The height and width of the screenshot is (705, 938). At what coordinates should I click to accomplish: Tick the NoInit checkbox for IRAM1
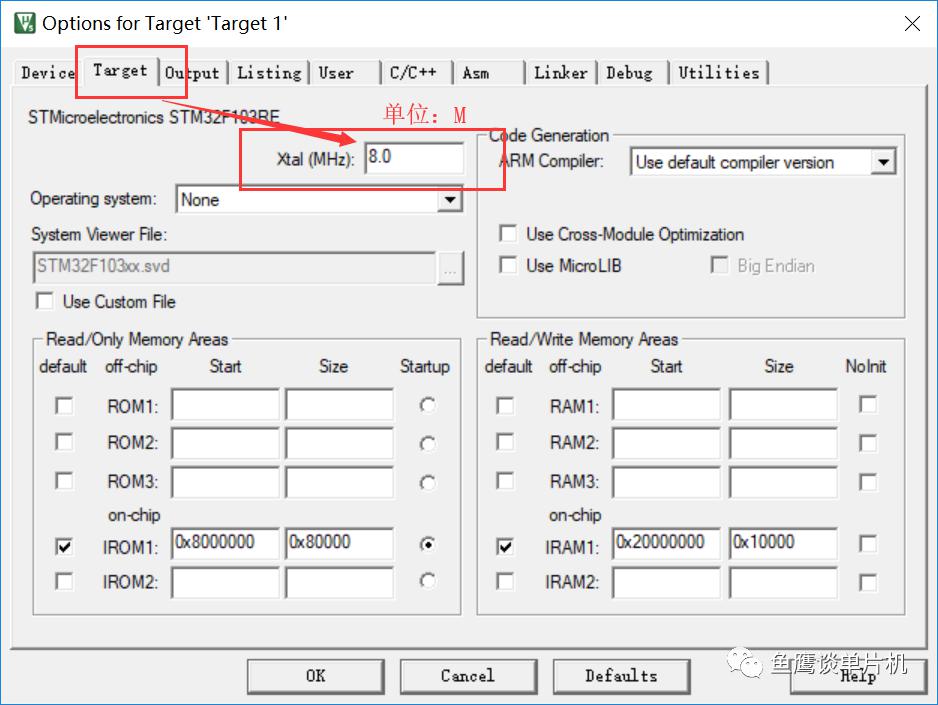868,544
